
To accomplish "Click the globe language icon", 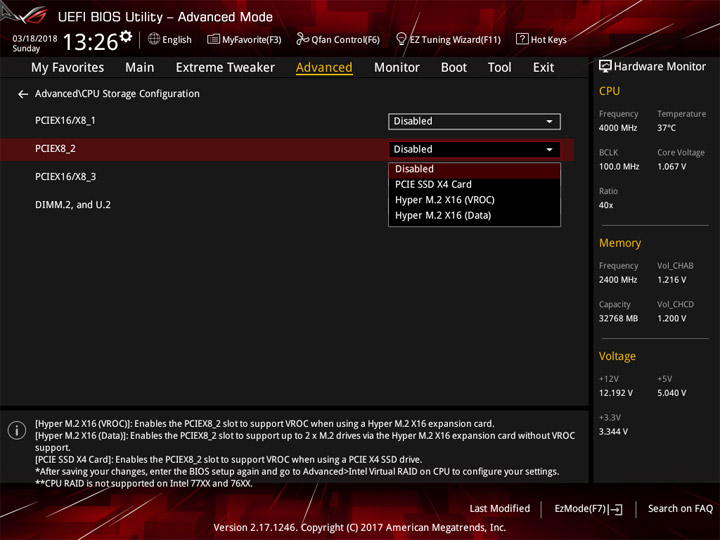I will [x=154, y=39].
